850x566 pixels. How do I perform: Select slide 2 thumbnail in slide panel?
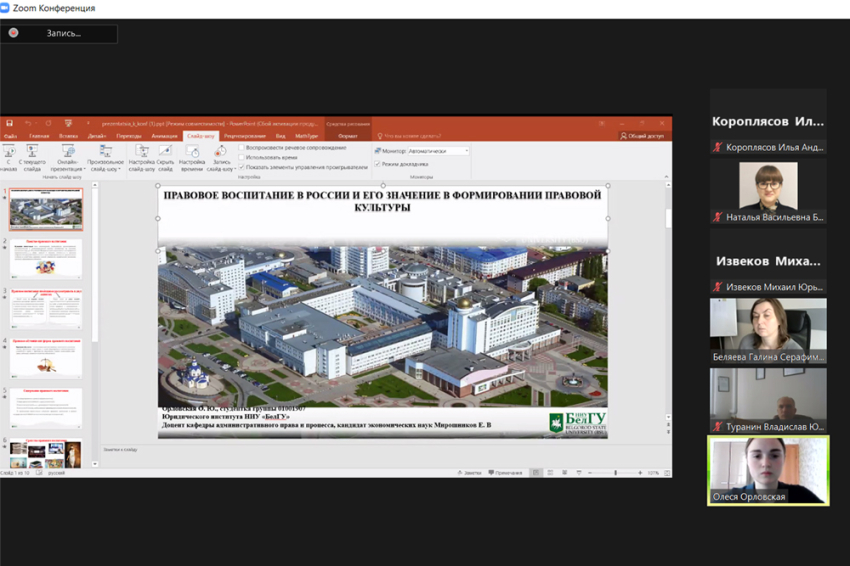click(x=47, y=258)
